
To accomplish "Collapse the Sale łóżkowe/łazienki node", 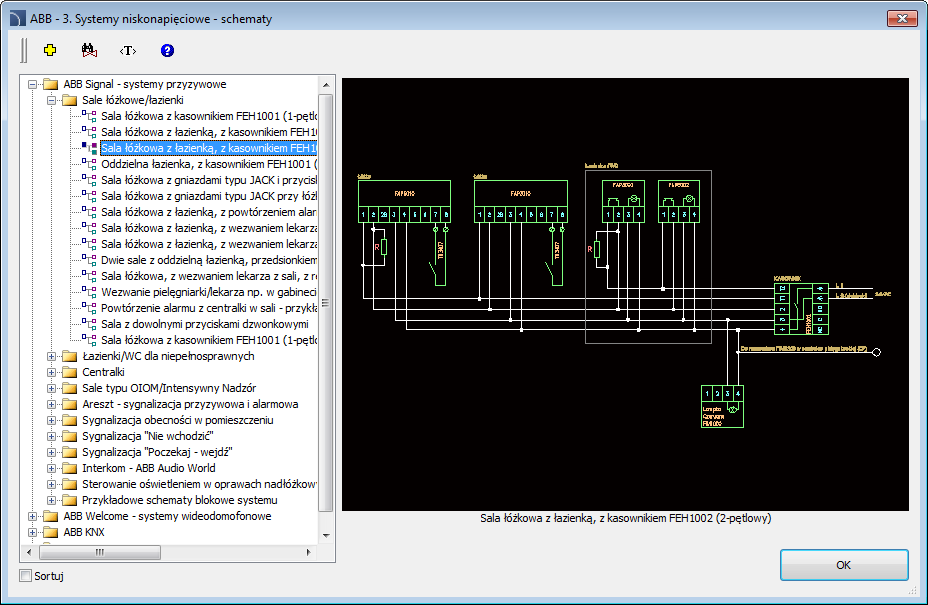I will pyautogui.click(x=52, y=100).
